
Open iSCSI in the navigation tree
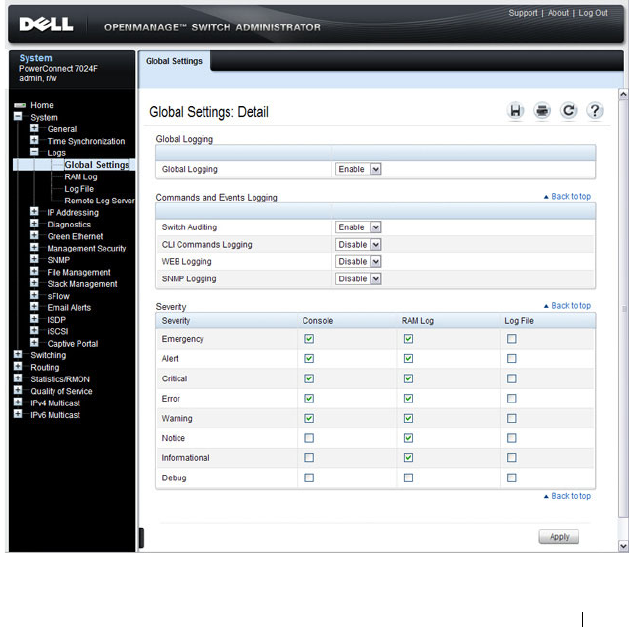58,331
